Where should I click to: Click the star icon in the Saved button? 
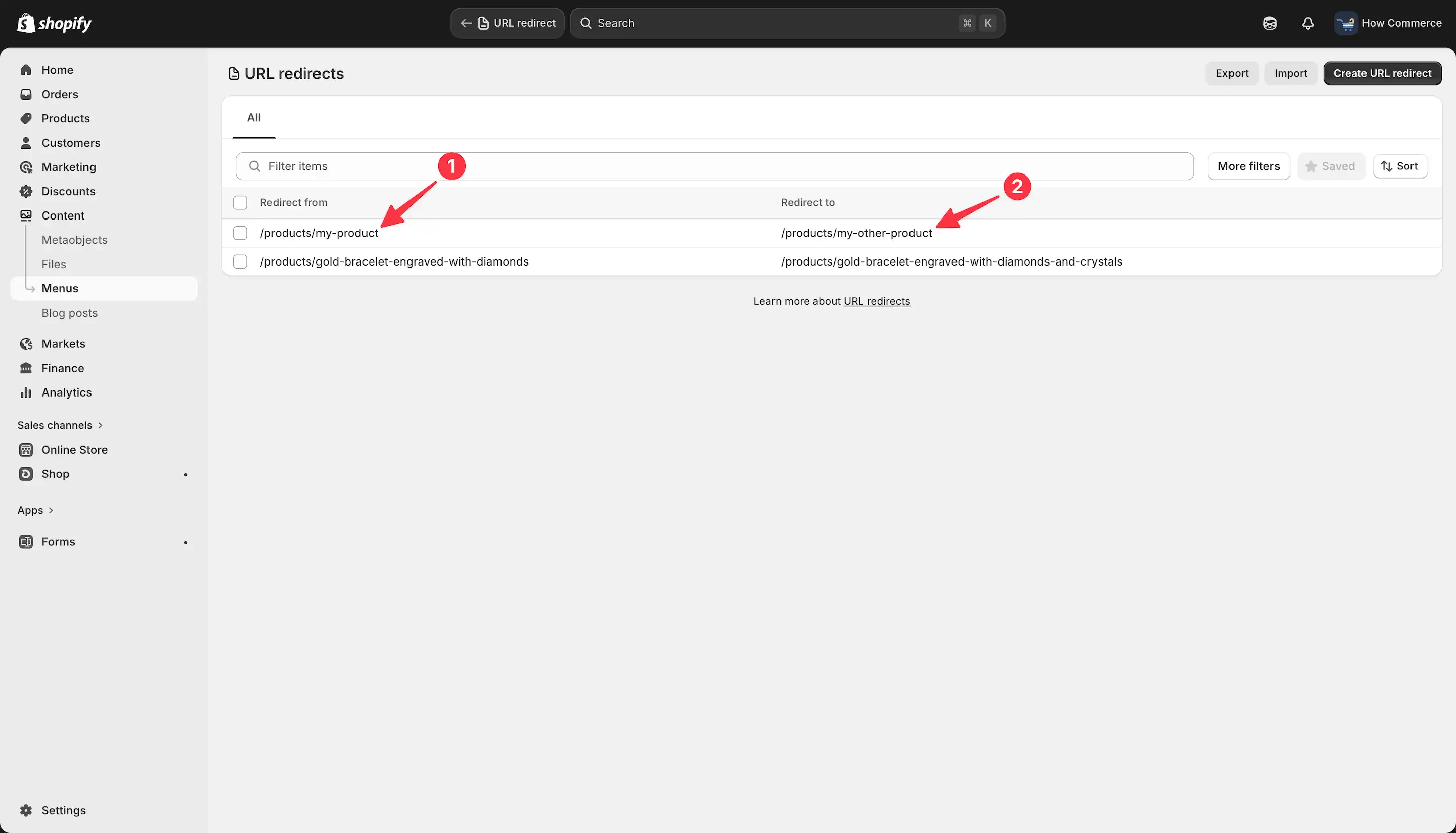[x=1311, y=166]
